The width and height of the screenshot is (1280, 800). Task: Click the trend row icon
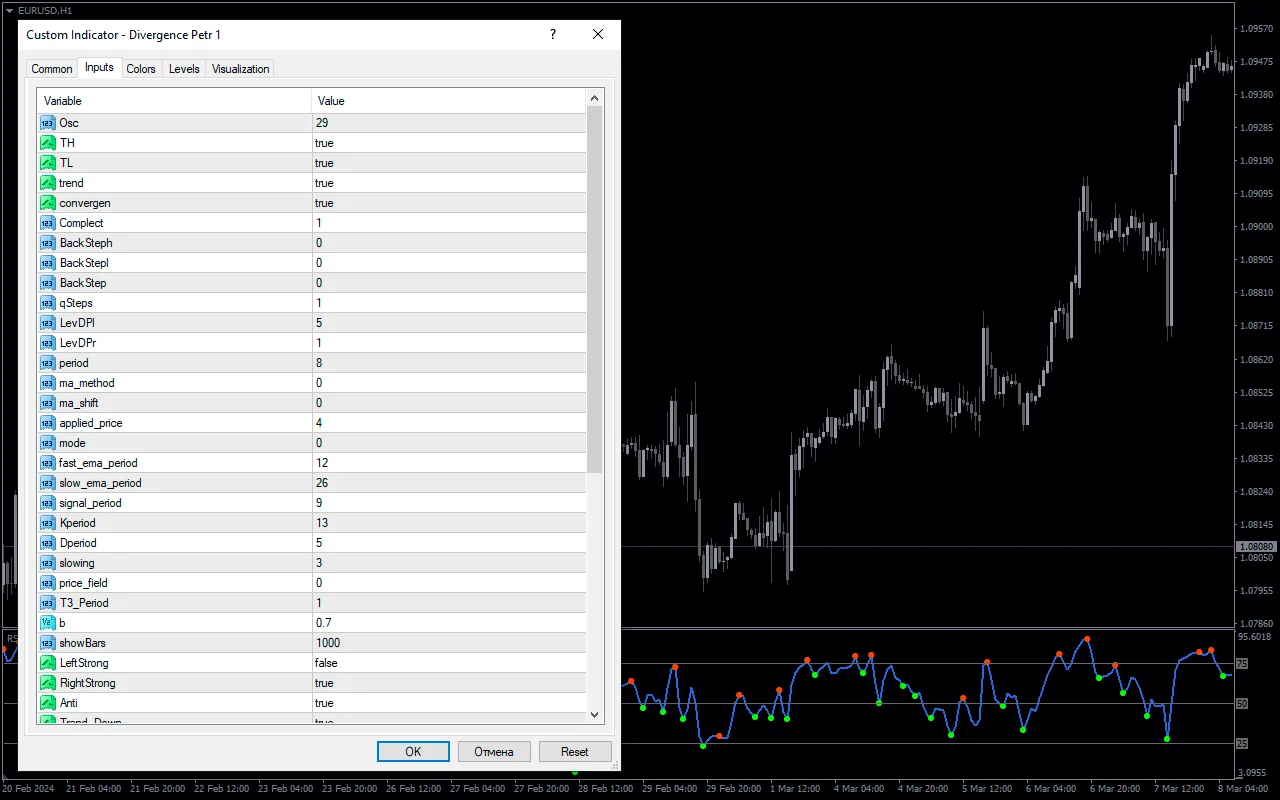pyautogui.click(x=48, y=183)
